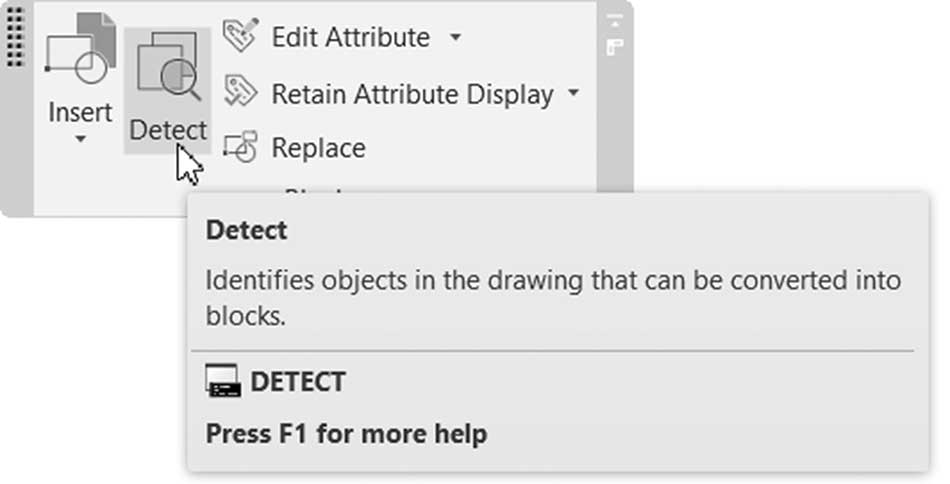Click the bold Detect tooltip heading
950x484 pixels.
247,230
